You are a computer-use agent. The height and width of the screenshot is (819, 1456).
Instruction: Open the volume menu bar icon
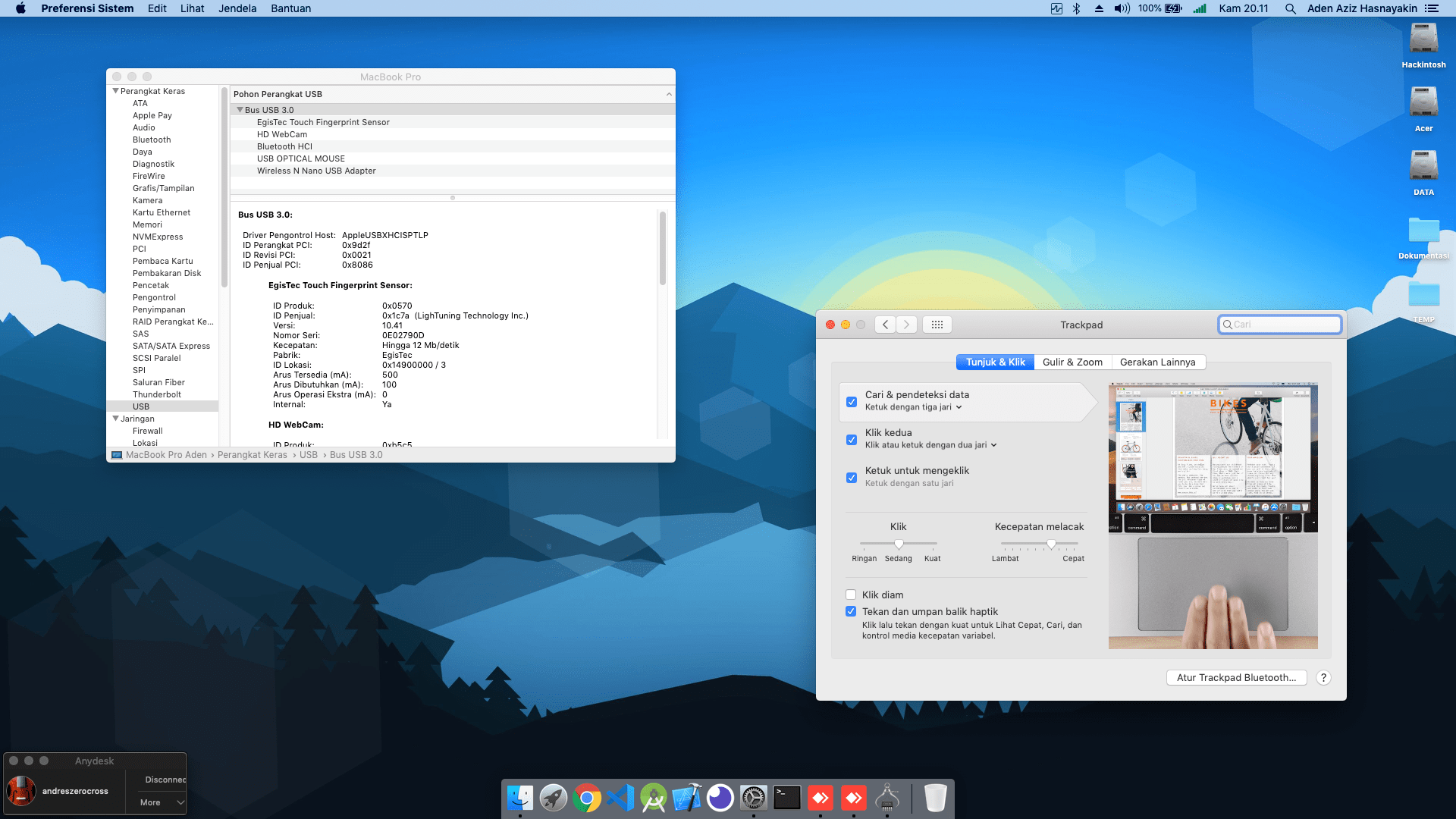1122,8
